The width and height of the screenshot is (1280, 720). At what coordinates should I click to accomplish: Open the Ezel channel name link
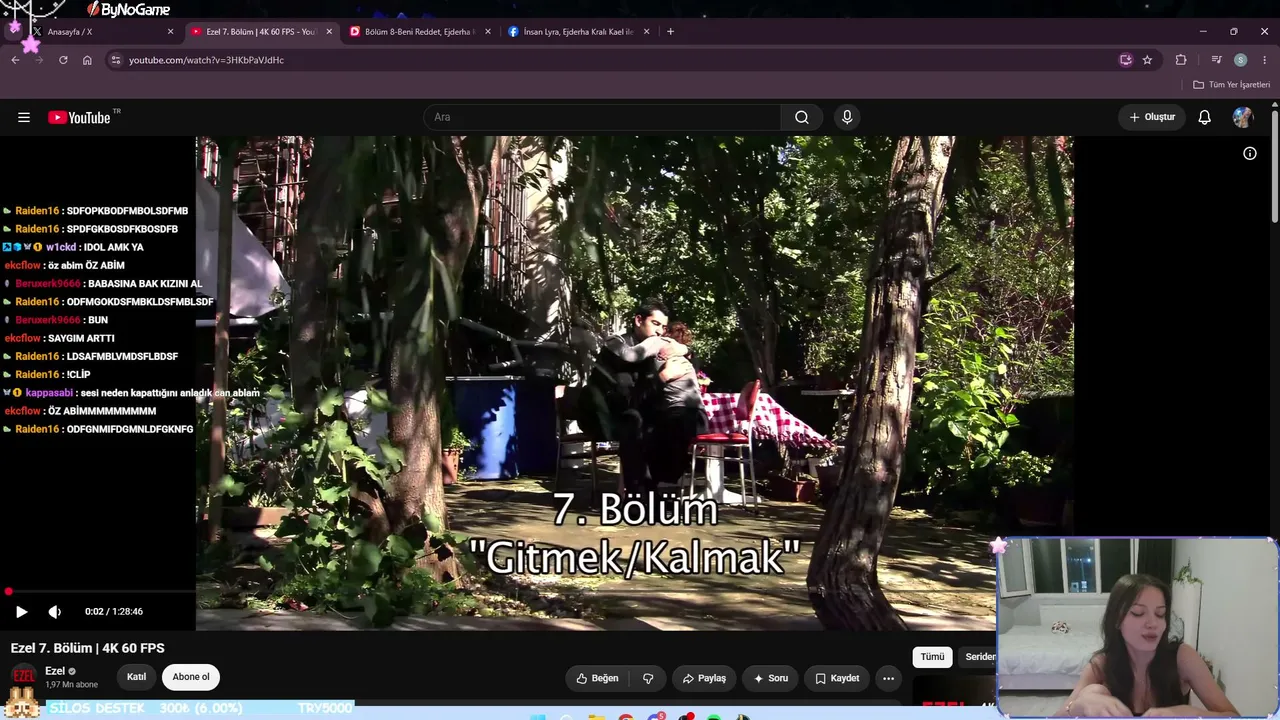point(55,671)
